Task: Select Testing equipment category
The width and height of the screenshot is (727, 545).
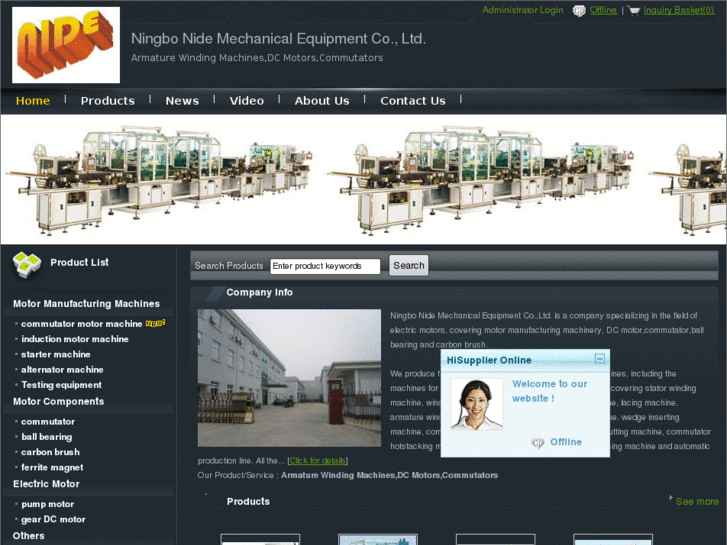Action: (61, 385)
